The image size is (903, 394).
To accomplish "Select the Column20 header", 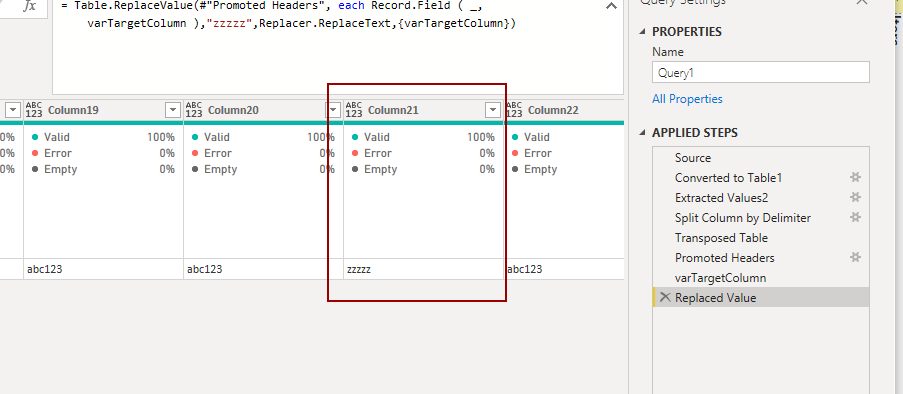I will 263,109.
